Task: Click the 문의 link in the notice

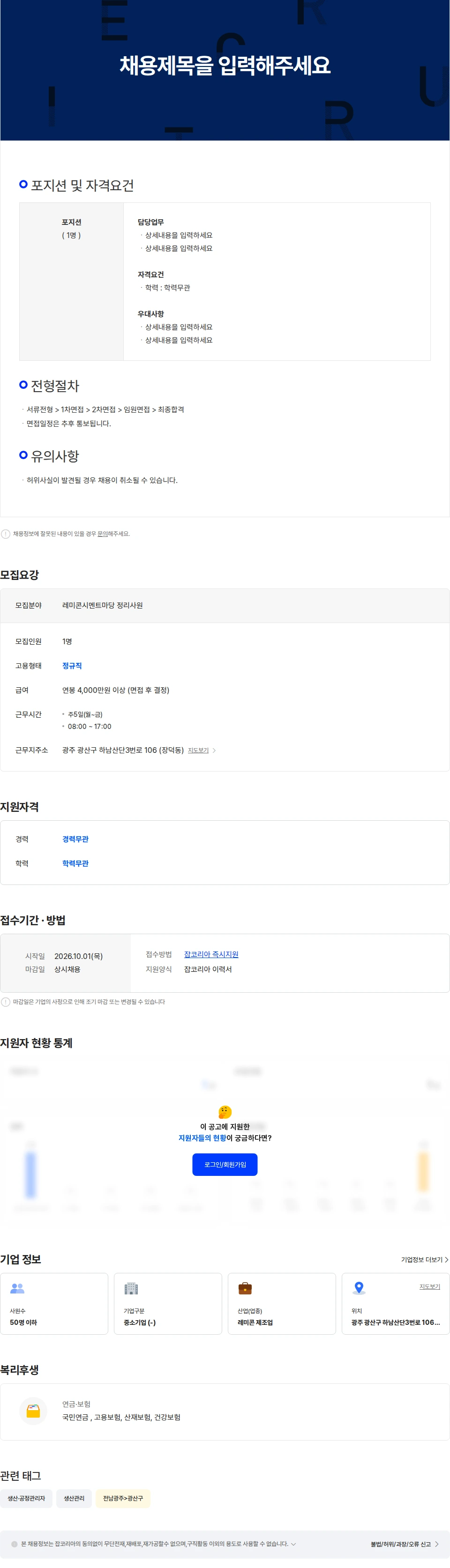Action: (x=102, y=534)
